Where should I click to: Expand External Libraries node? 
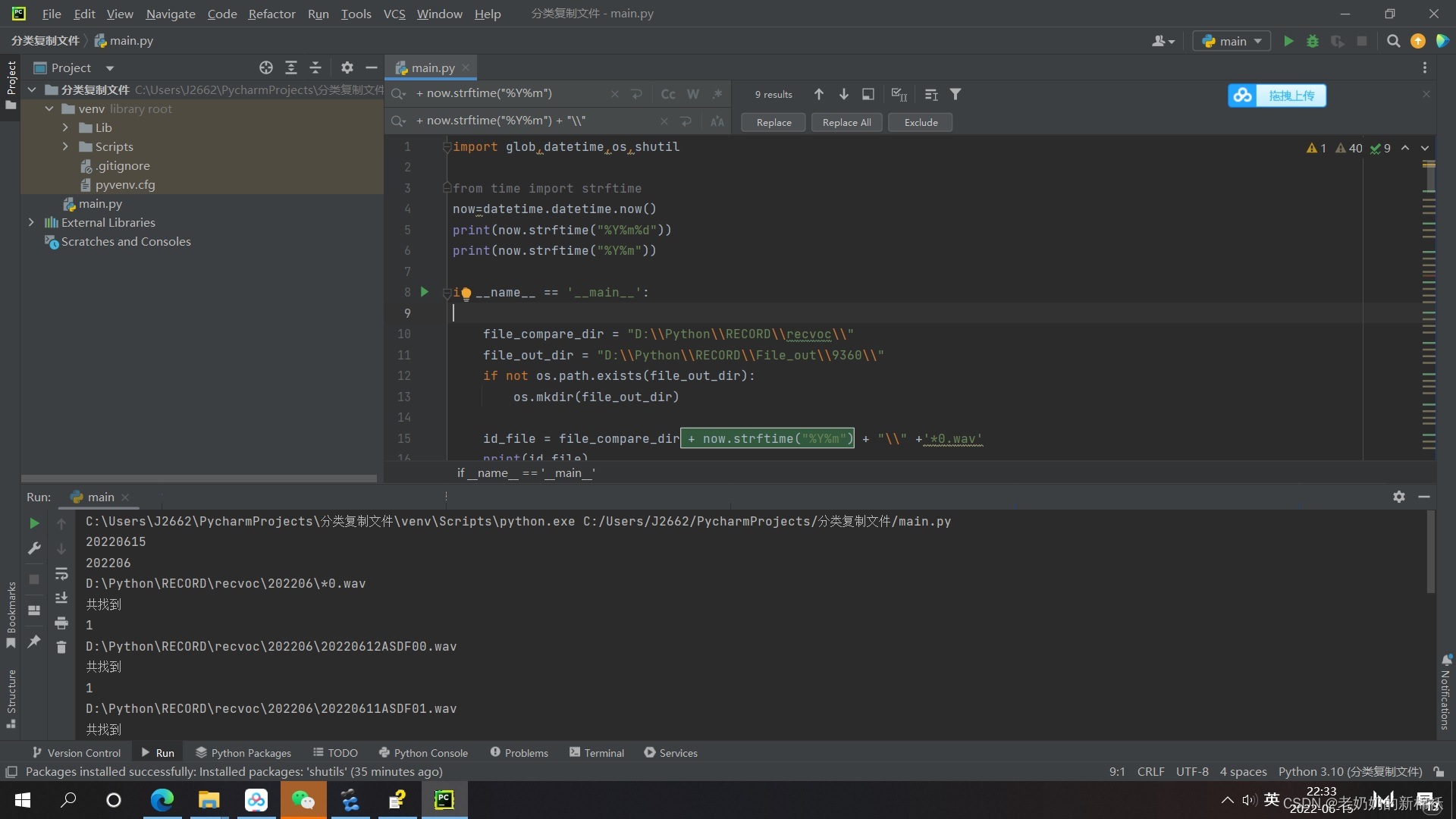click(31, 222)
